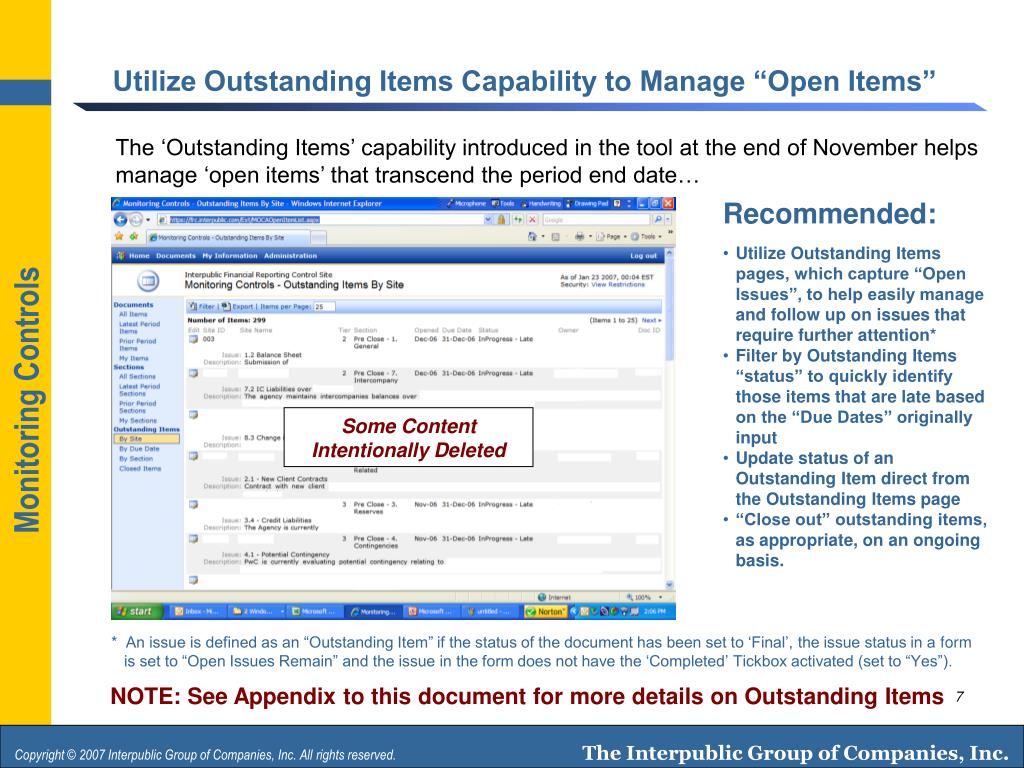Click the Windows start button

click(x=136, y=612)
